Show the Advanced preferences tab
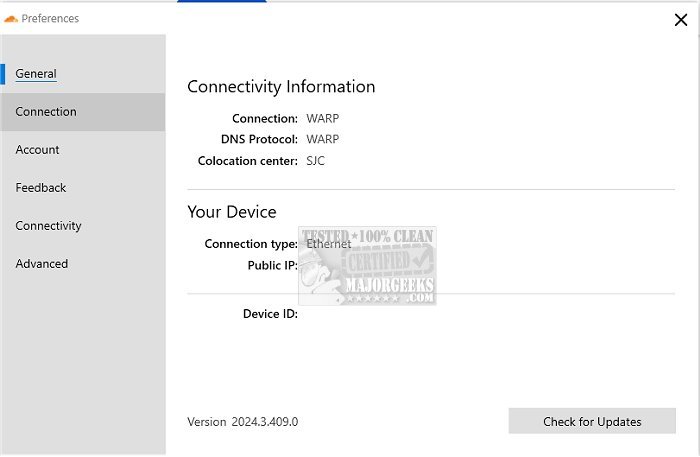This screenshot has width=700, height=457. coord(42,264)
